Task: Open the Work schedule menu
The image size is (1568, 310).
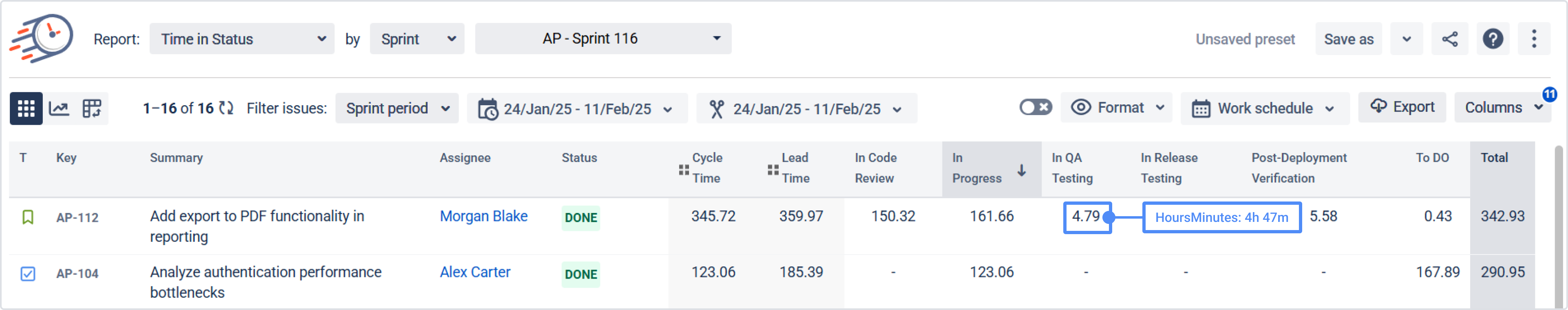Action: pyautogui.click(x=1264, y=109)
